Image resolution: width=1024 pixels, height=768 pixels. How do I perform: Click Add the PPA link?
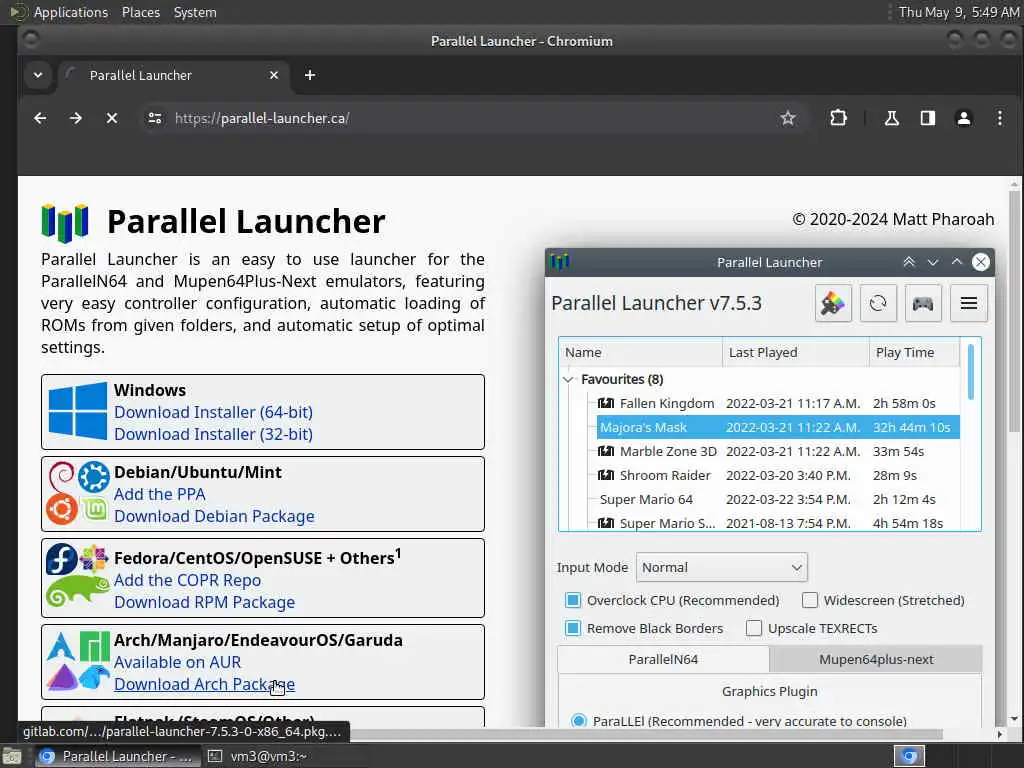[x=160, y=494]
